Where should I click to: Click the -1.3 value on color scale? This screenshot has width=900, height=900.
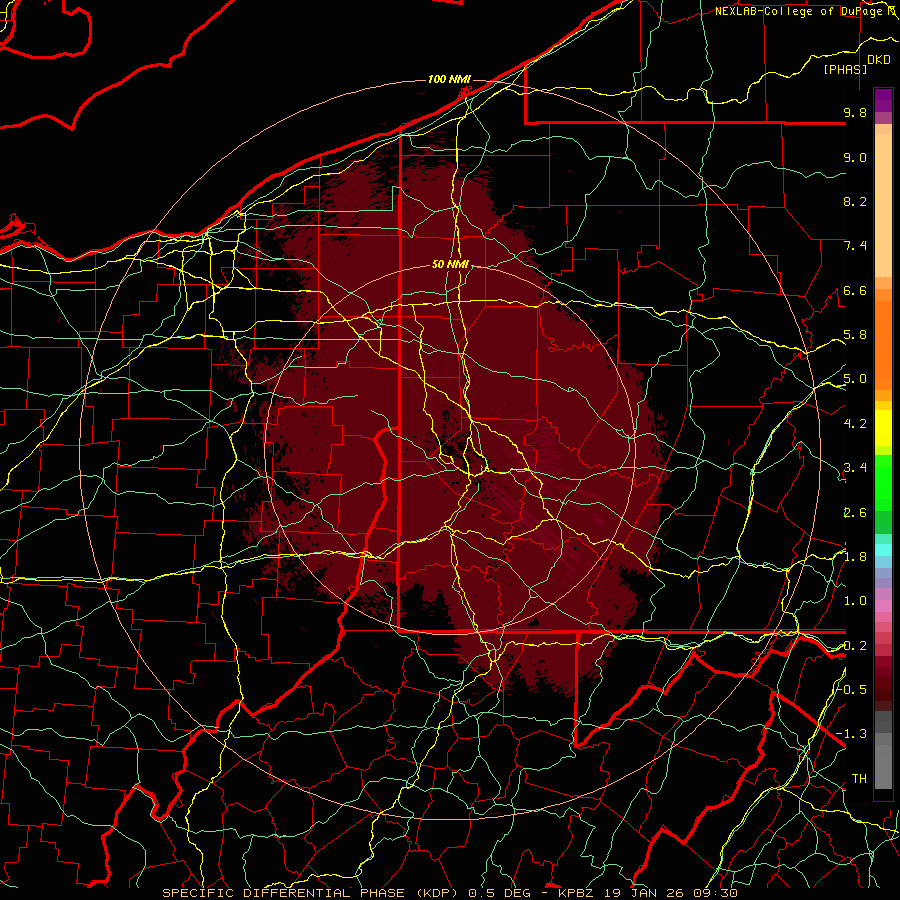[852, 734]
